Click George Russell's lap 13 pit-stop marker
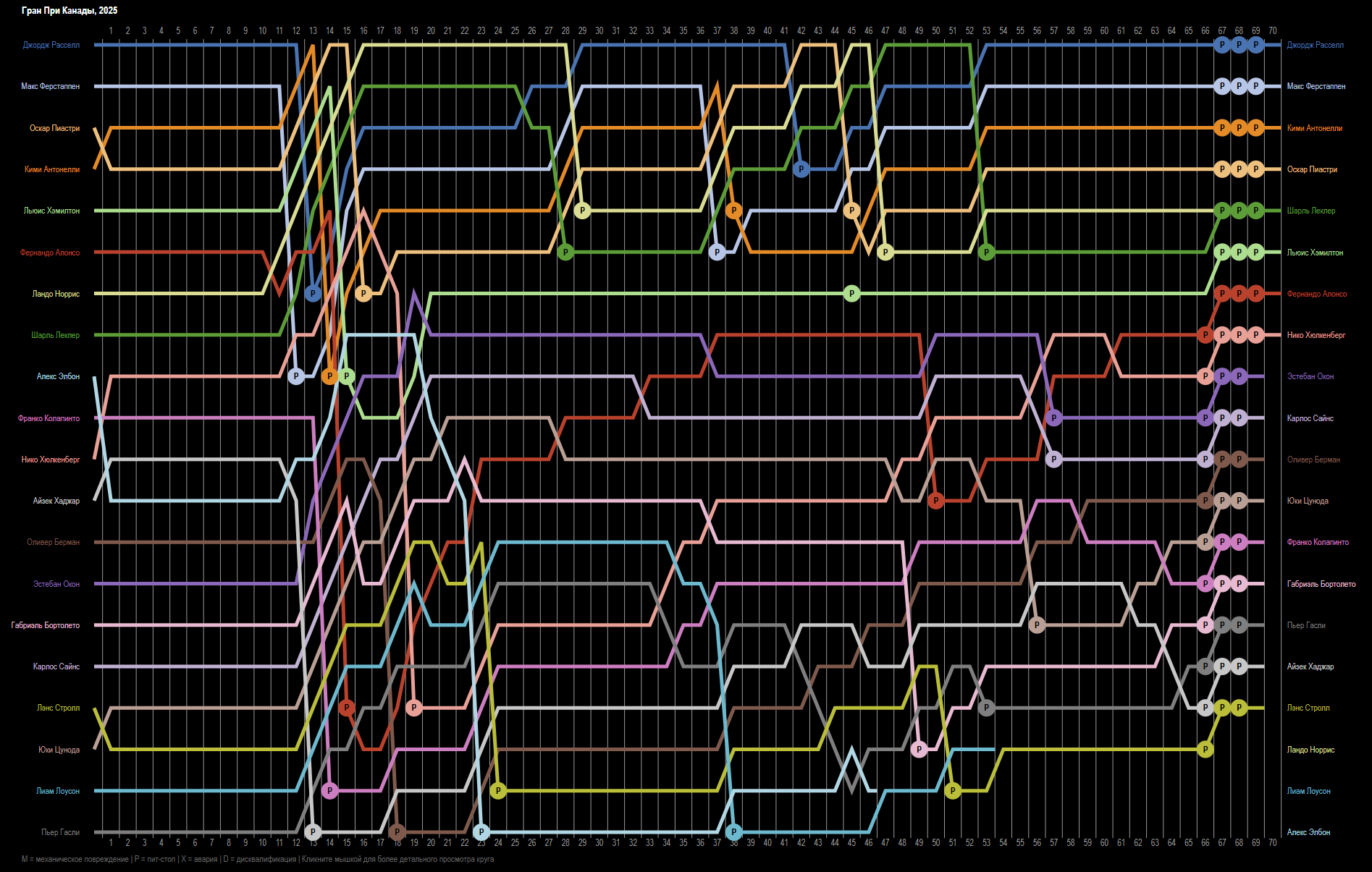The image size is (1372, 872). coord(313,294)
